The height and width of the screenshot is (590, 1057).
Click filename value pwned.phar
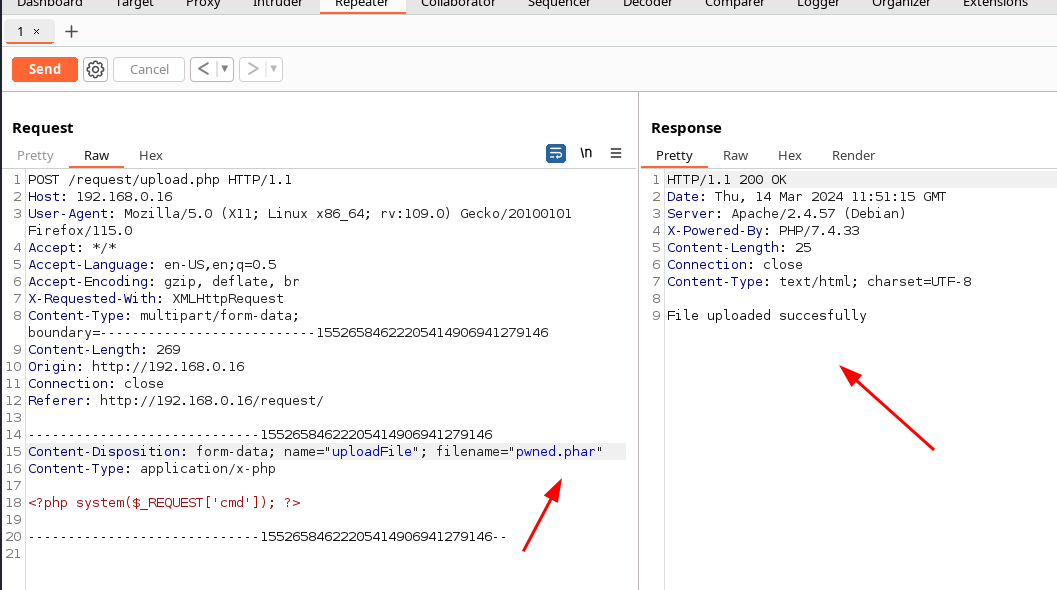pos(555,452)
